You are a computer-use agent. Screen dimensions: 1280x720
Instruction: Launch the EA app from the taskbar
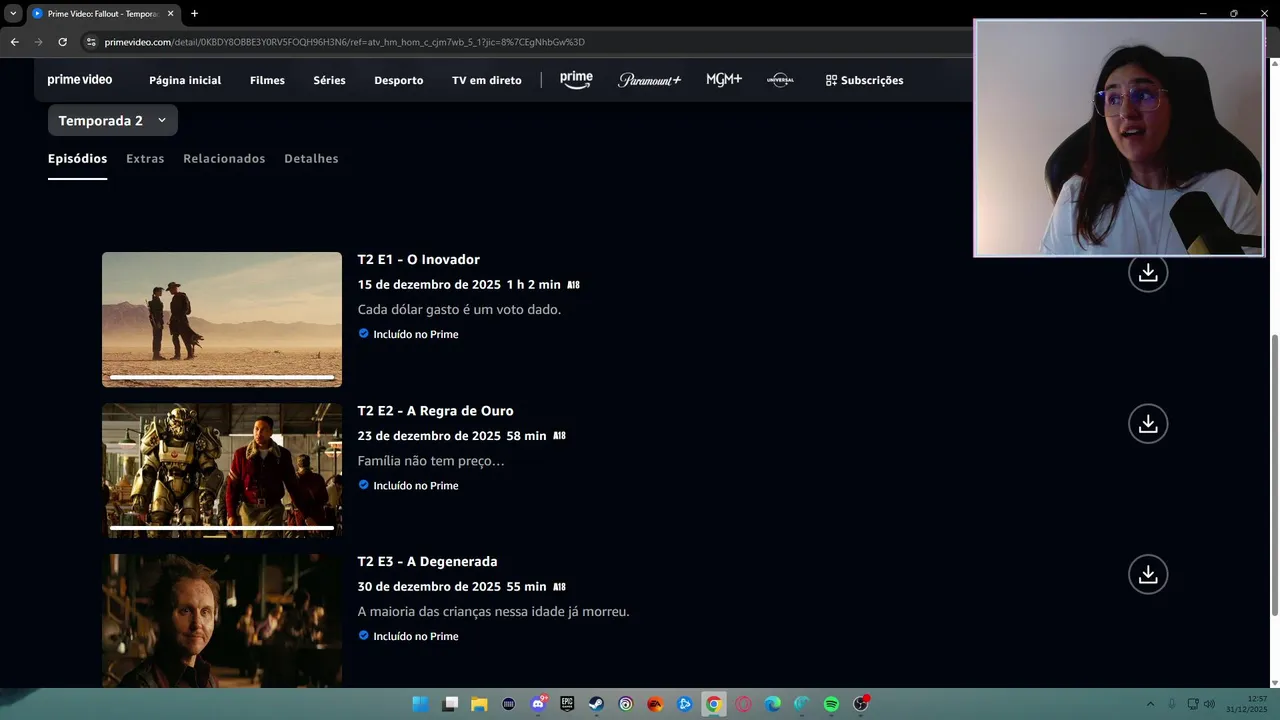655,704
